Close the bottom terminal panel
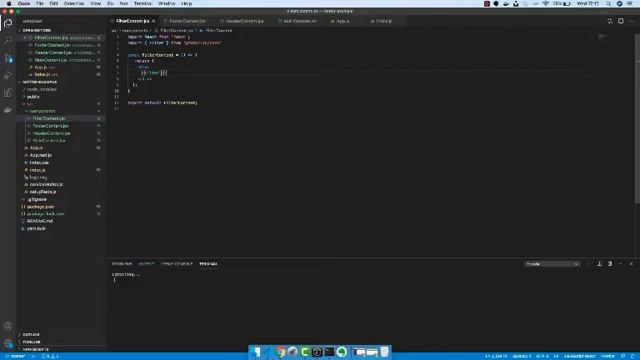The image size is (640, 360). (631, 264)
